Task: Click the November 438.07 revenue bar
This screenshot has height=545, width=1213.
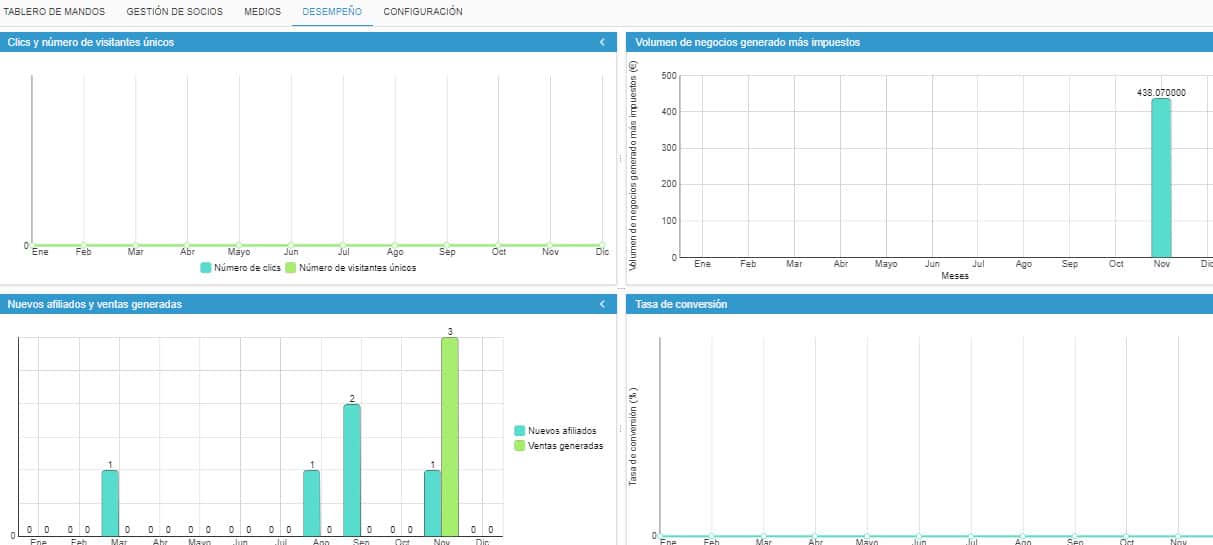Action: point(1161,178)
